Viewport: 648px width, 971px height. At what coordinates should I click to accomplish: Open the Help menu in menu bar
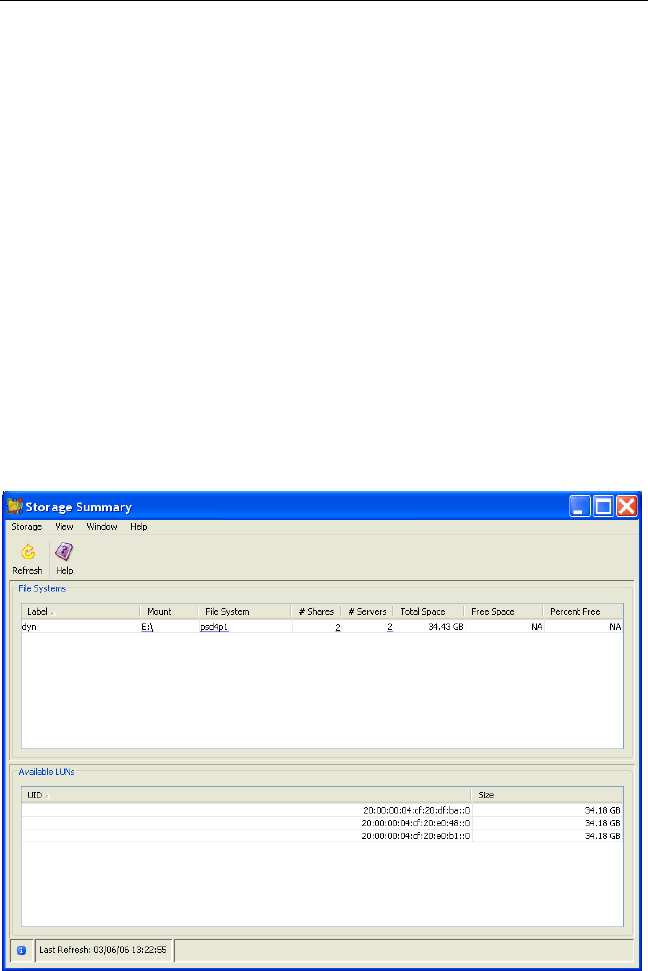click(x=138, y=526)
